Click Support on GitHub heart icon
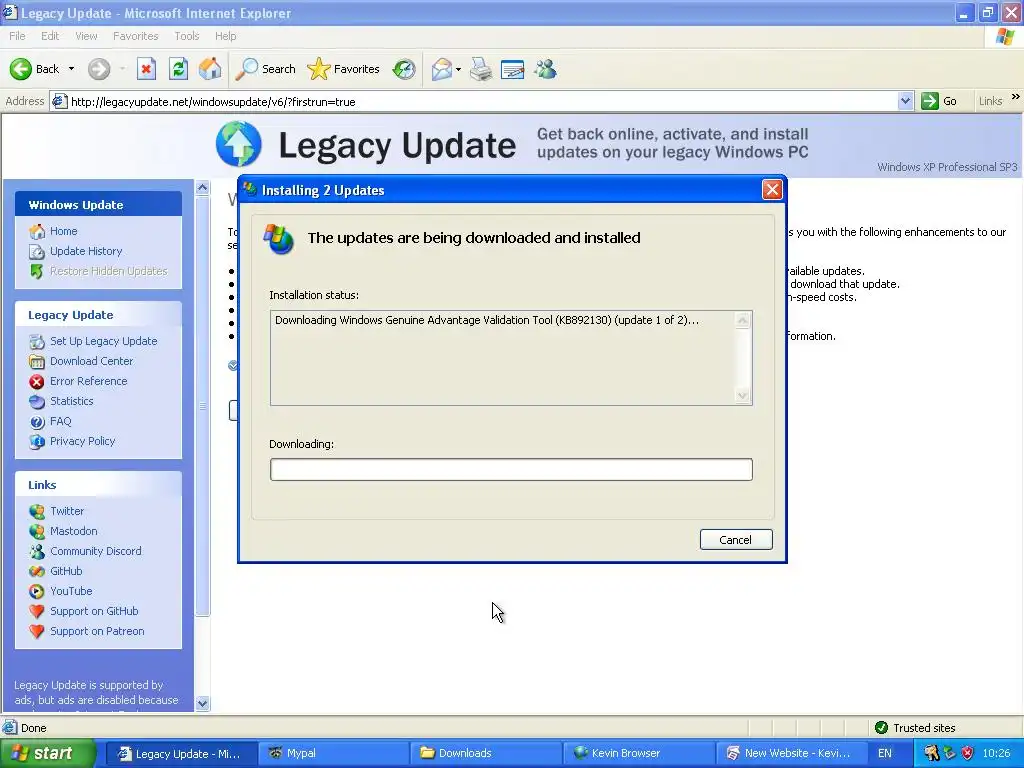 click(x=37, y=611)
